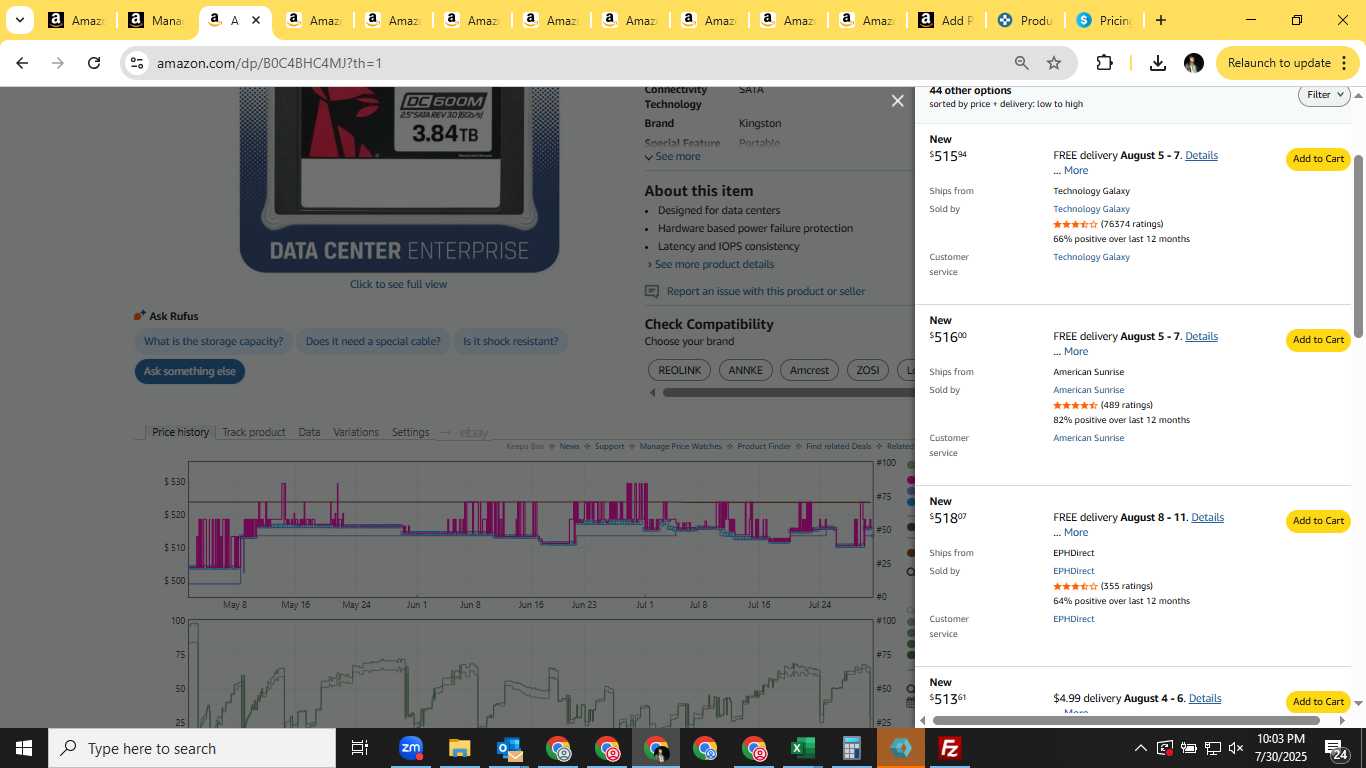Click the address bar URL field
Viewport: 1366px width, 768px height.
pos(580,63)
